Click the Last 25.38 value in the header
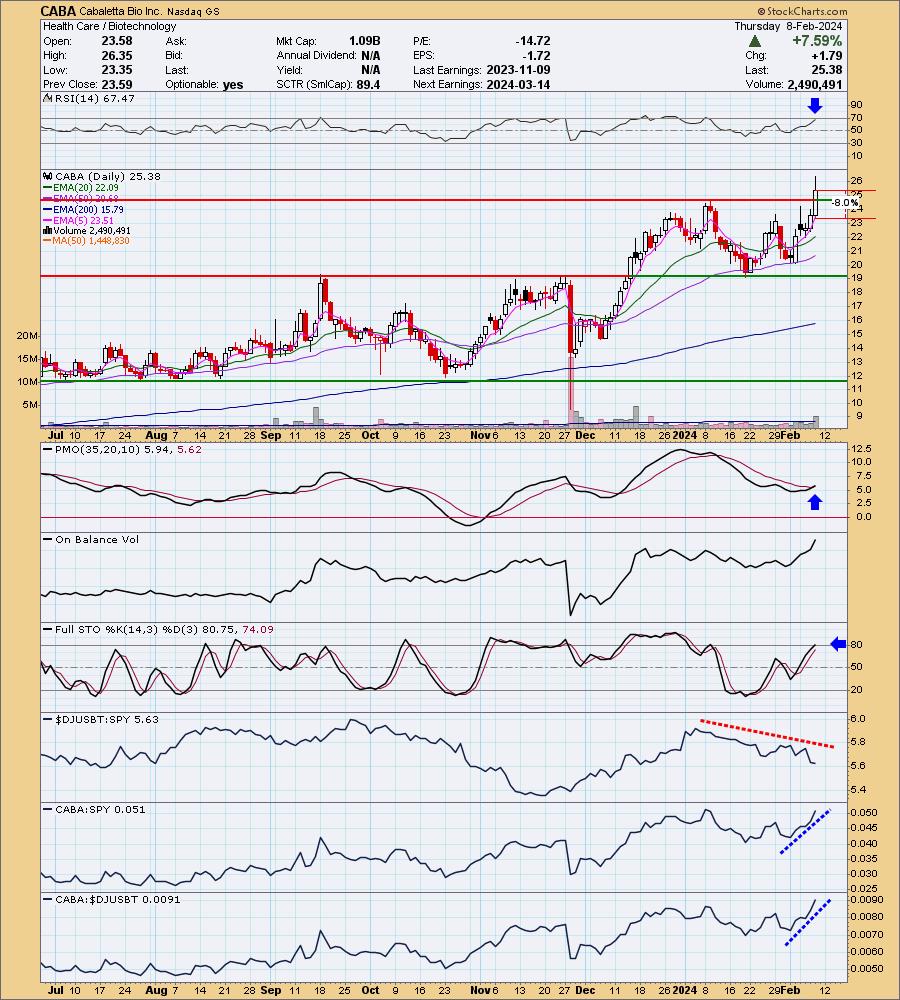 tap(827, 70)
